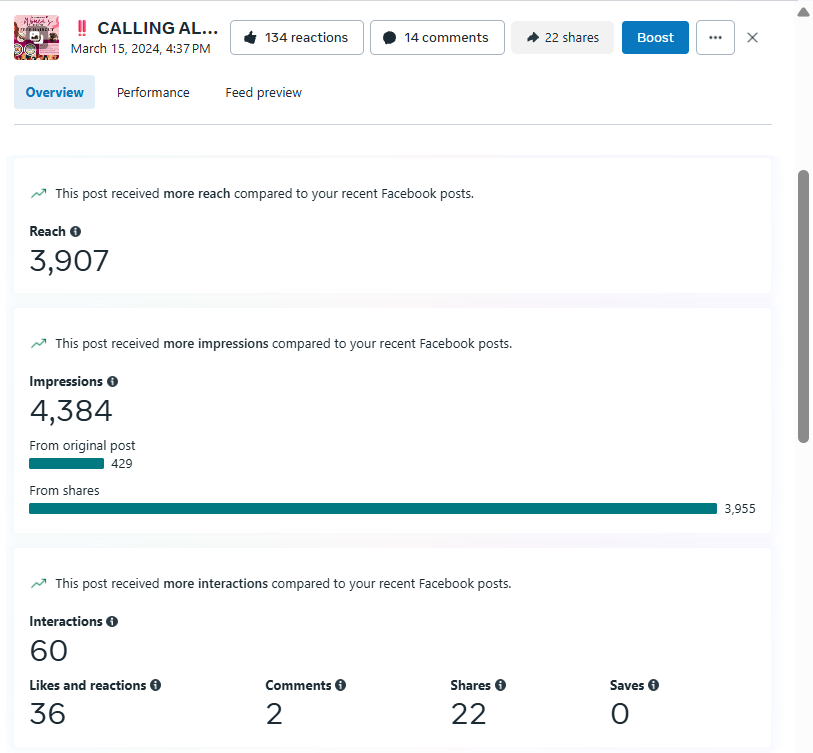Select the Overview tab
Image resolution: width=813 pixels, height=753 pixels.
55,93
